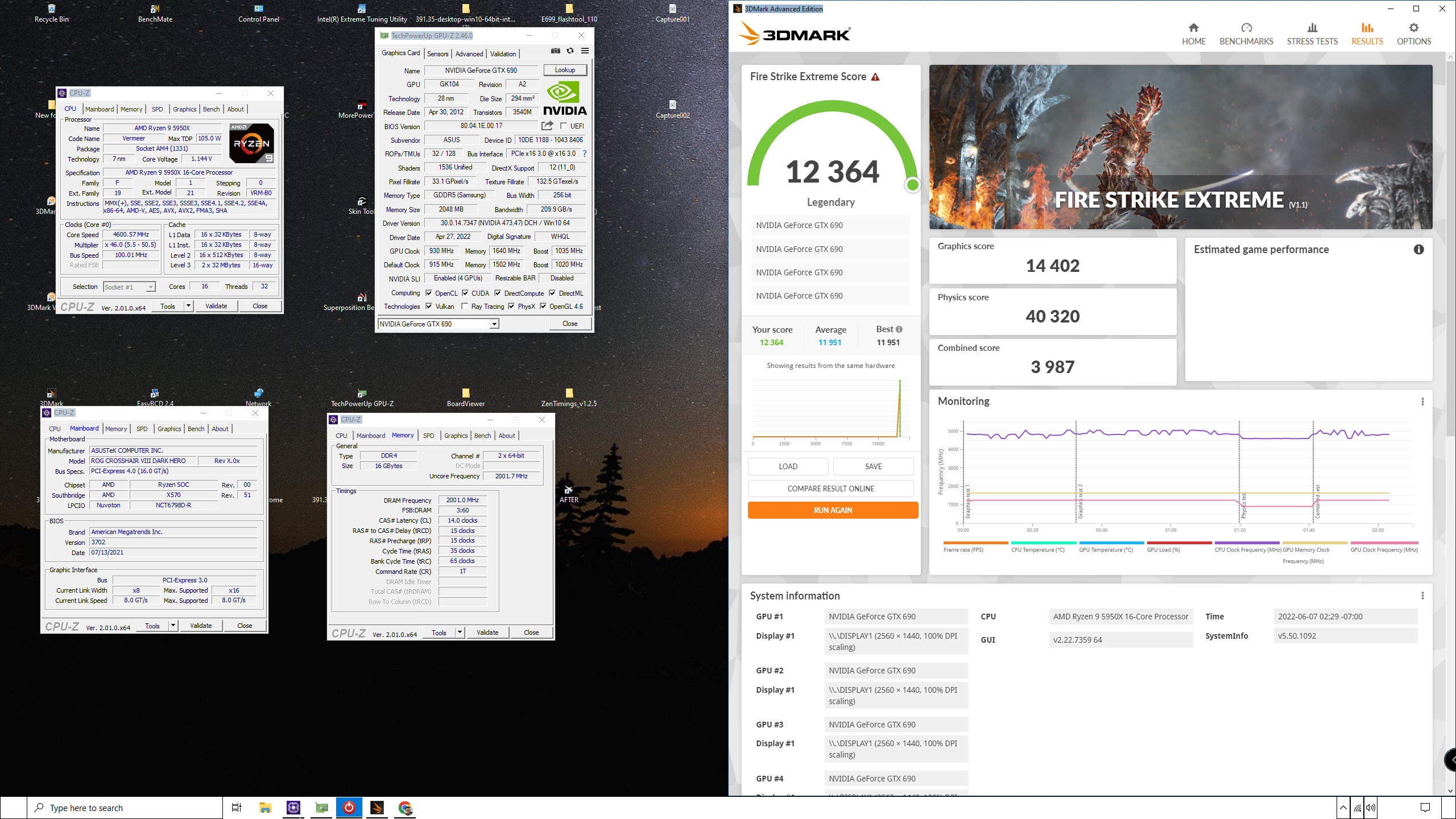Click RUN AGAIN in 3DMark
Image resolution: width=1456 pixels, height=819 pixels.
point(833,510)
